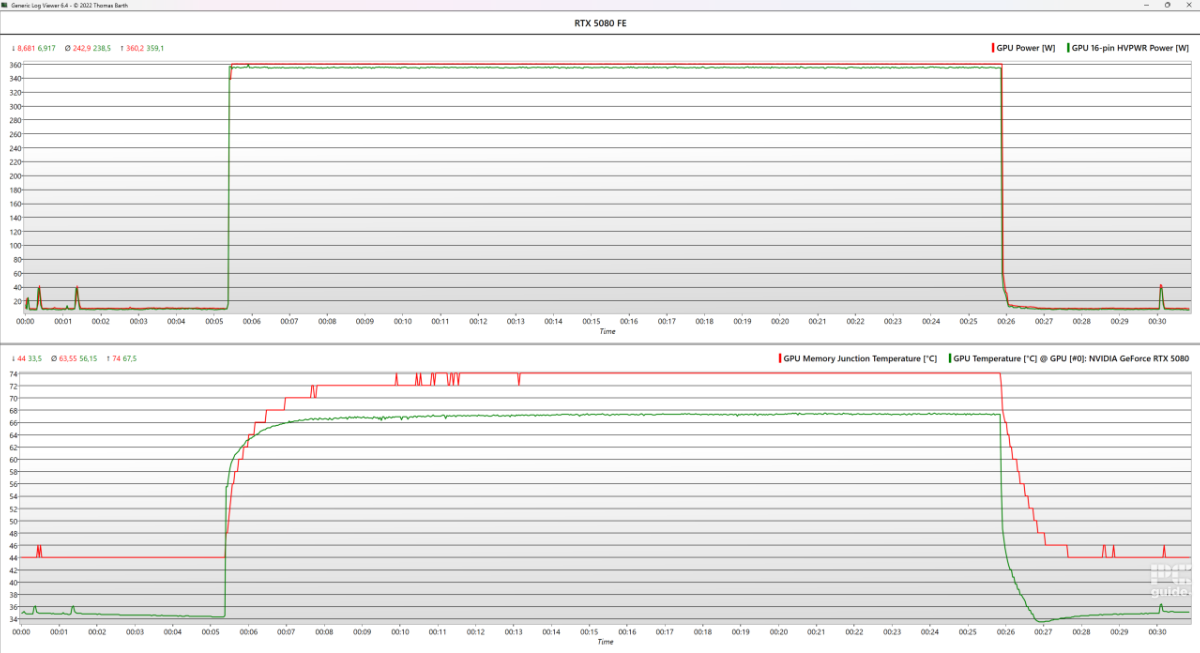1200x653 pixels.
Task: Click the 'Time' axis label under the temperature chart
Action: click(x=607, y=641)
